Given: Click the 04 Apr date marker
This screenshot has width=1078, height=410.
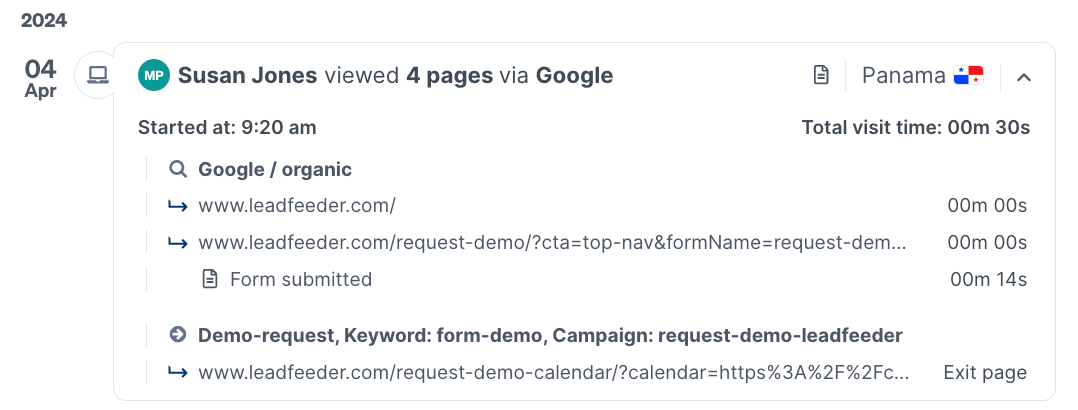Looking at the screenshot, I should coord(41,77).
